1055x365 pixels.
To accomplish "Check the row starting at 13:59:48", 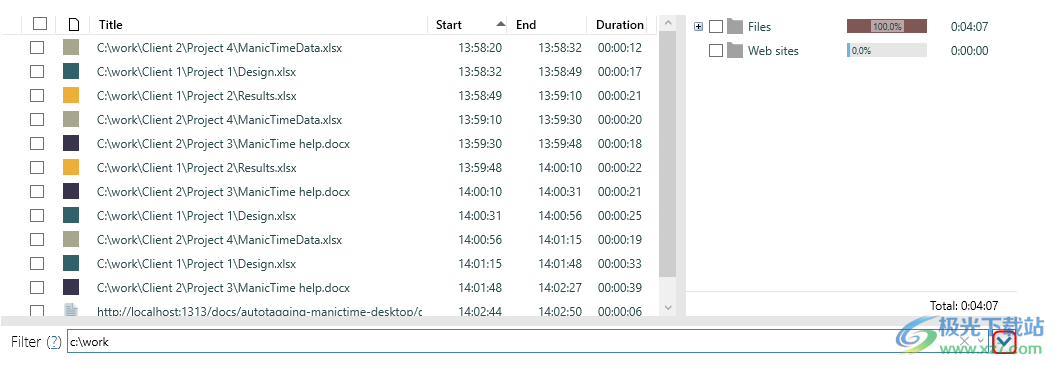I will [x=37, y=168].
